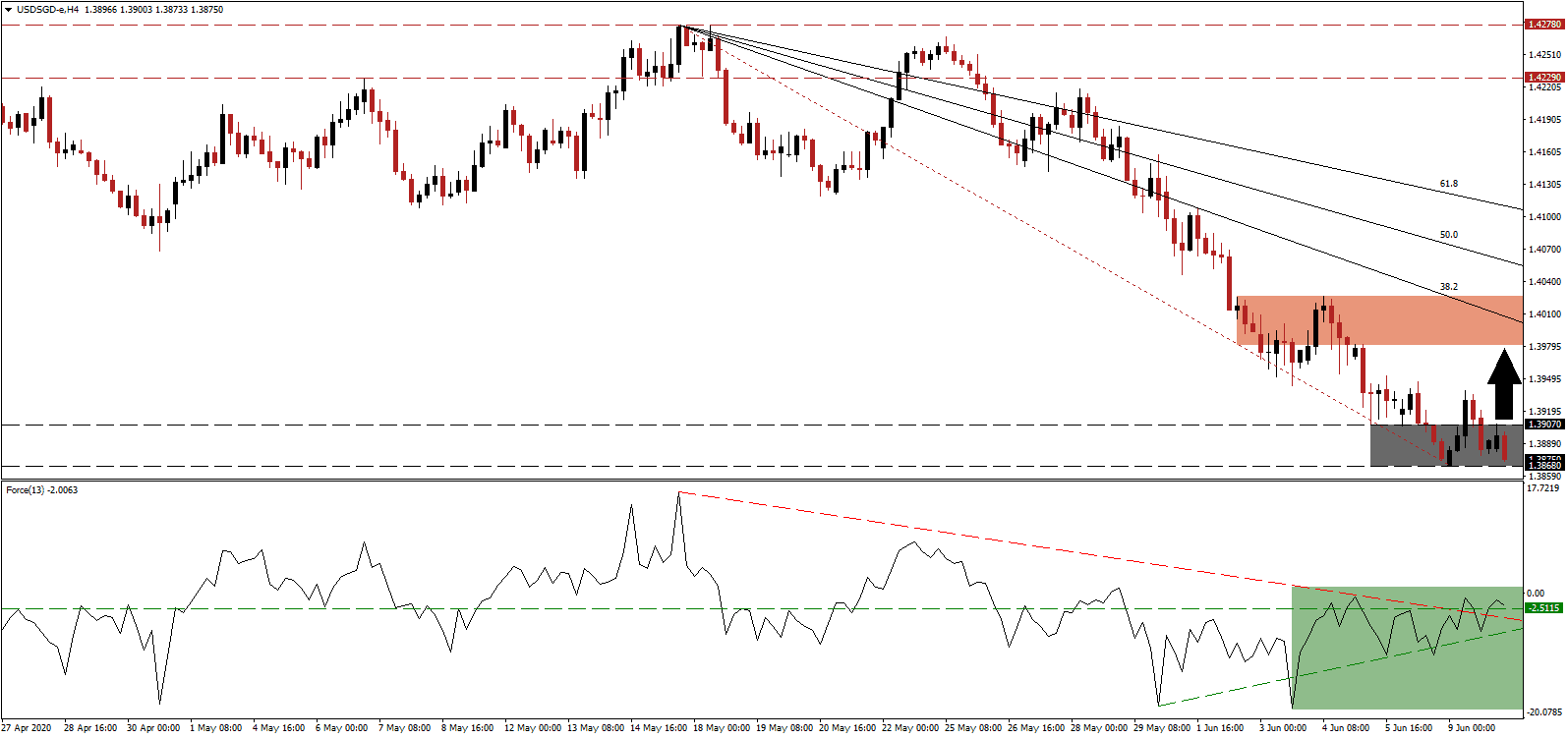Image resolution: width=1568 pixels, height=739 pixels.
Task: Click the red 1.42780 price label
Action: click(x=1543, y=25)
